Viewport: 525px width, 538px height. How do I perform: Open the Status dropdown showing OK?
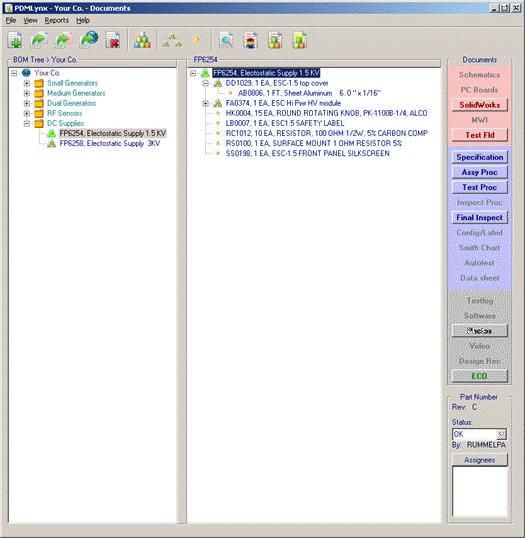point(501,434)
